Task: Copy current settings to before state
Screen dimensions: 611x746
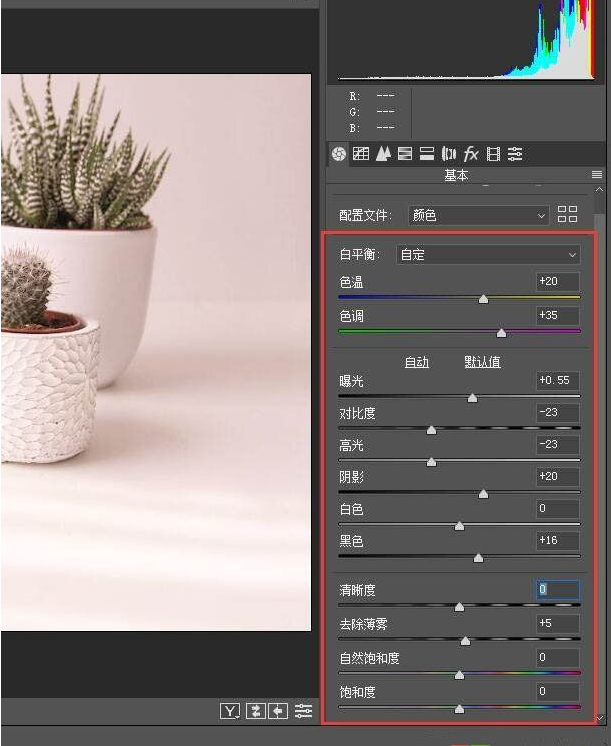Action: click(x=278, y=711)
